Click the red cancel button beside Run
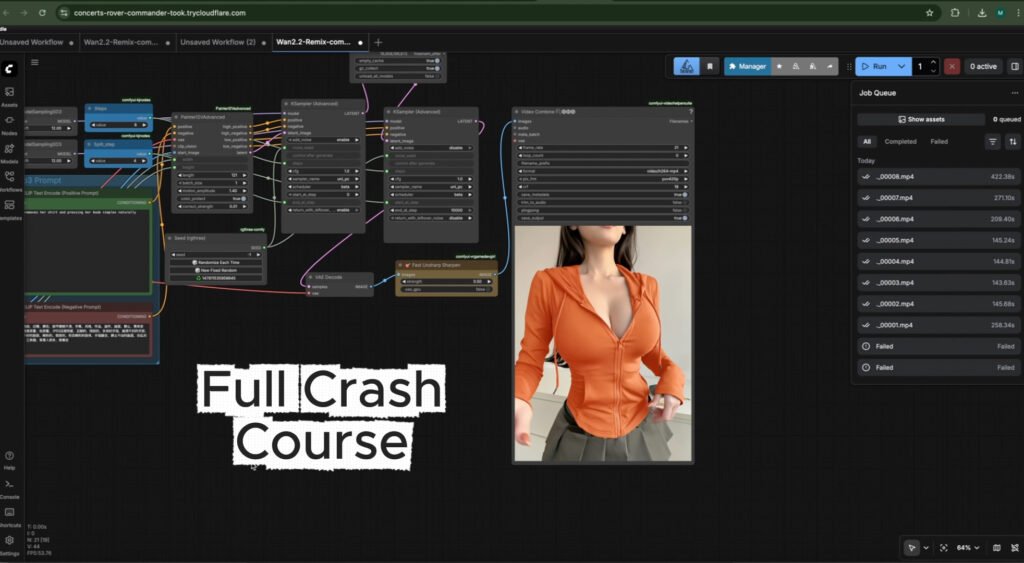This screenshot has height=563, width=1024. tap(952, 66)
